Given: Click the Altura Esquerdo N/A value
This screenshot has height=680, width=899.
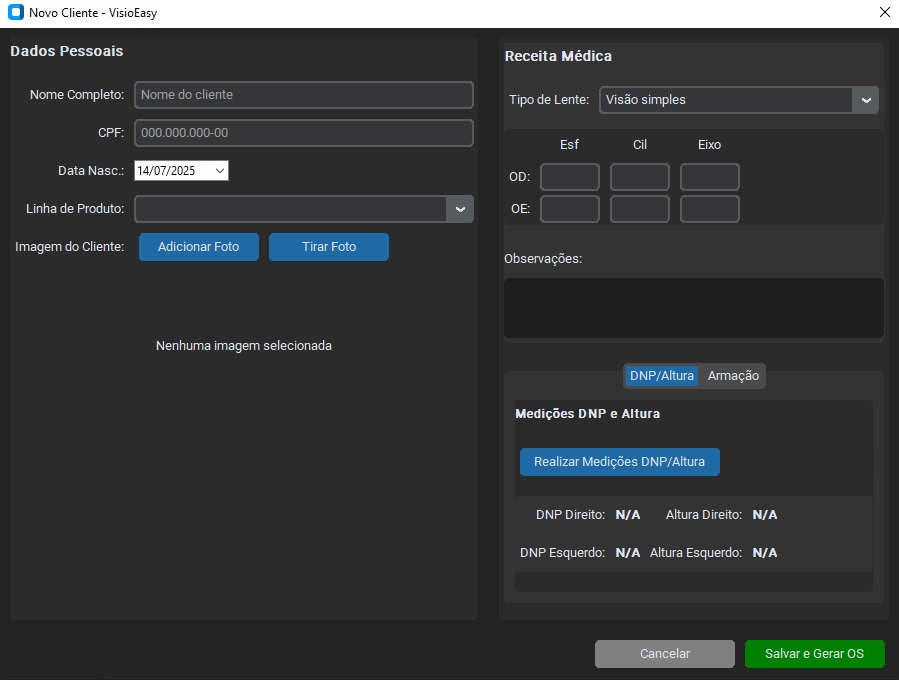Looking at the screenshot, I should coord(765,553).
